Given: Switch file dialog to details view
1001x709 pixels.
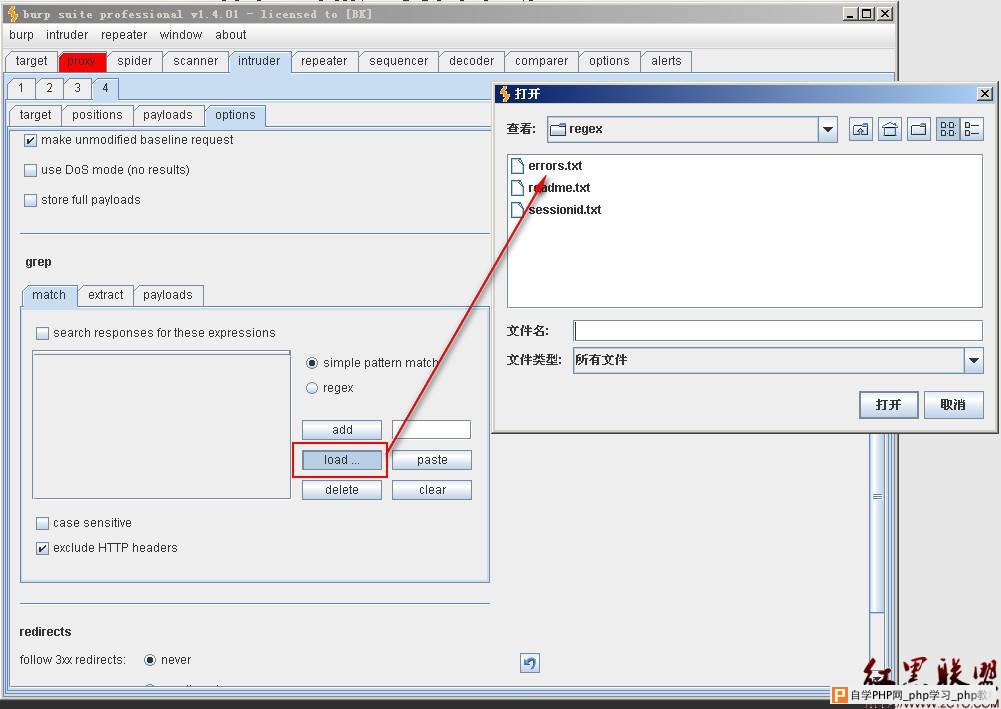Looking at the screenshot, I should (972, 130).
